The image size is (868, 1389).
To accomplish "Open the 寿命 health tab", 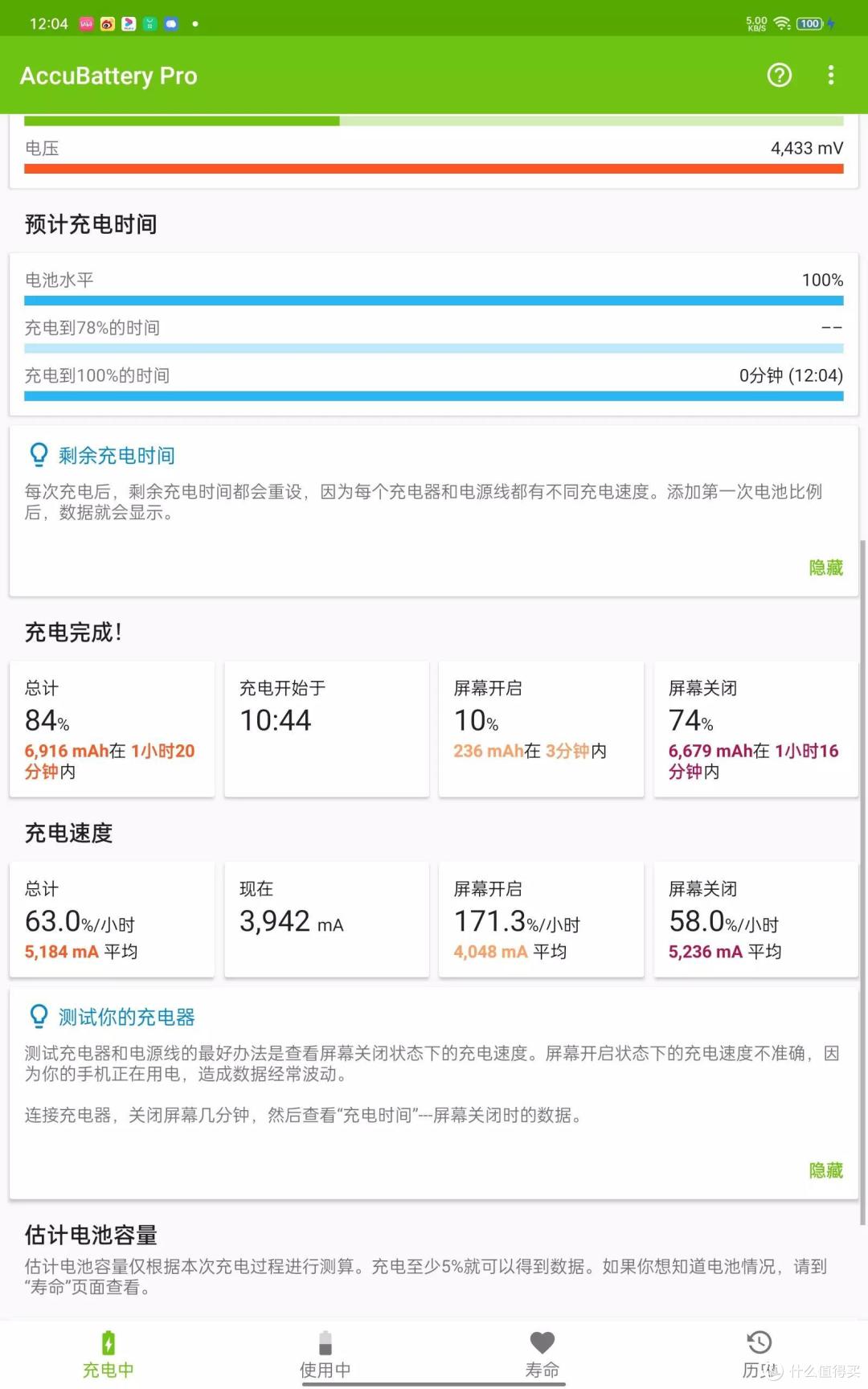I will 542,1355.
